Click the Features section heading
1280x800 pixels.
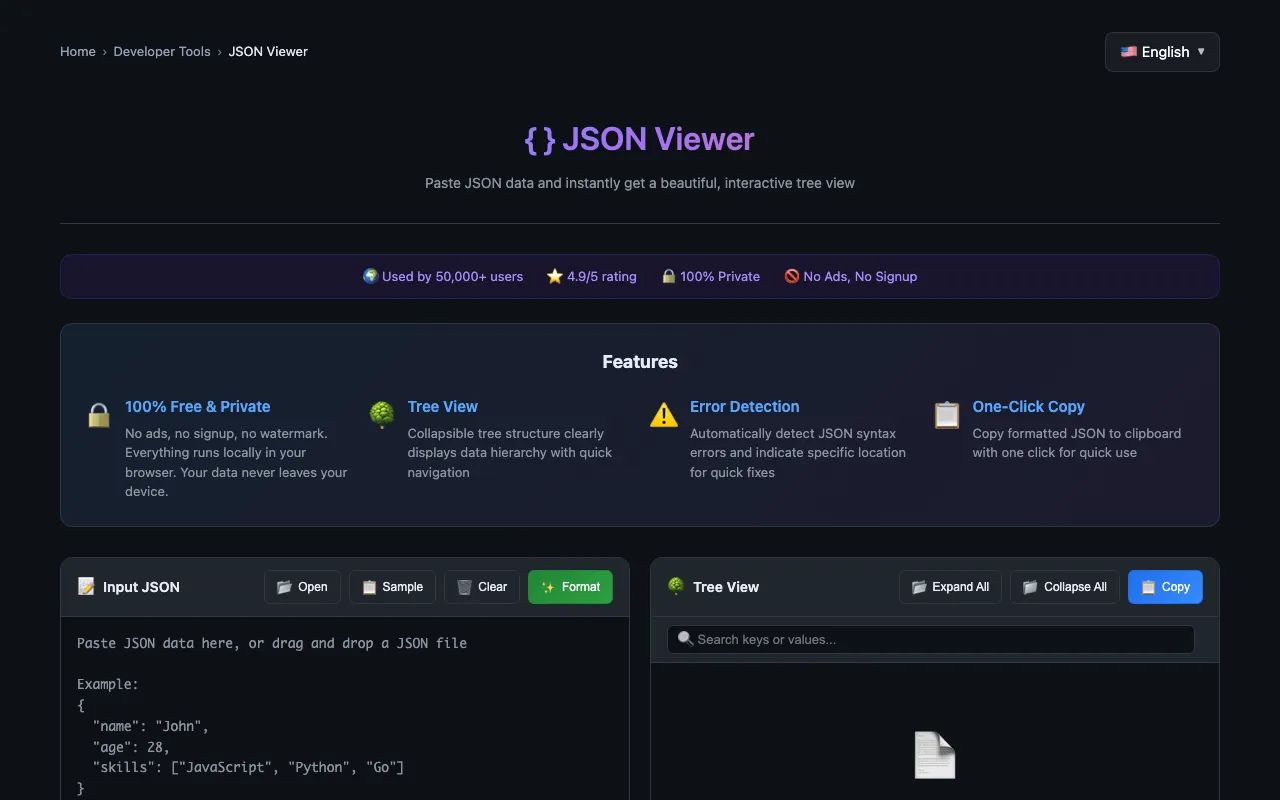click(x=640, y=362)
